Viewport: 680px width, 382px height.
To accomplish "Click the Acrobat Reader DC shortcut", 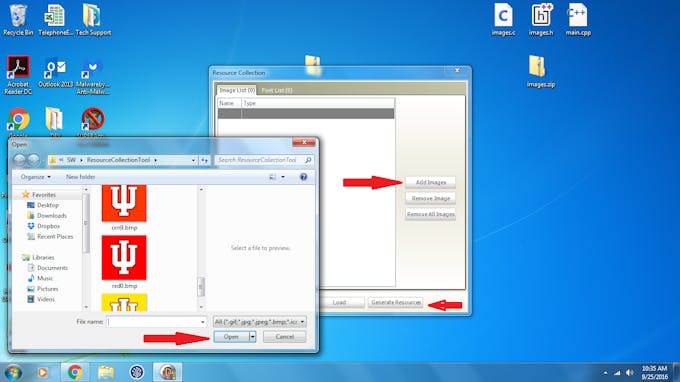I will 18,75.
